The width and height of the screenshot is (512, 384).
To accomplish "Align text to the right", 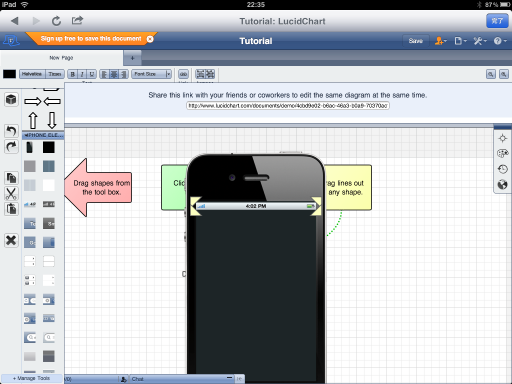I will (x=123, y=74).
